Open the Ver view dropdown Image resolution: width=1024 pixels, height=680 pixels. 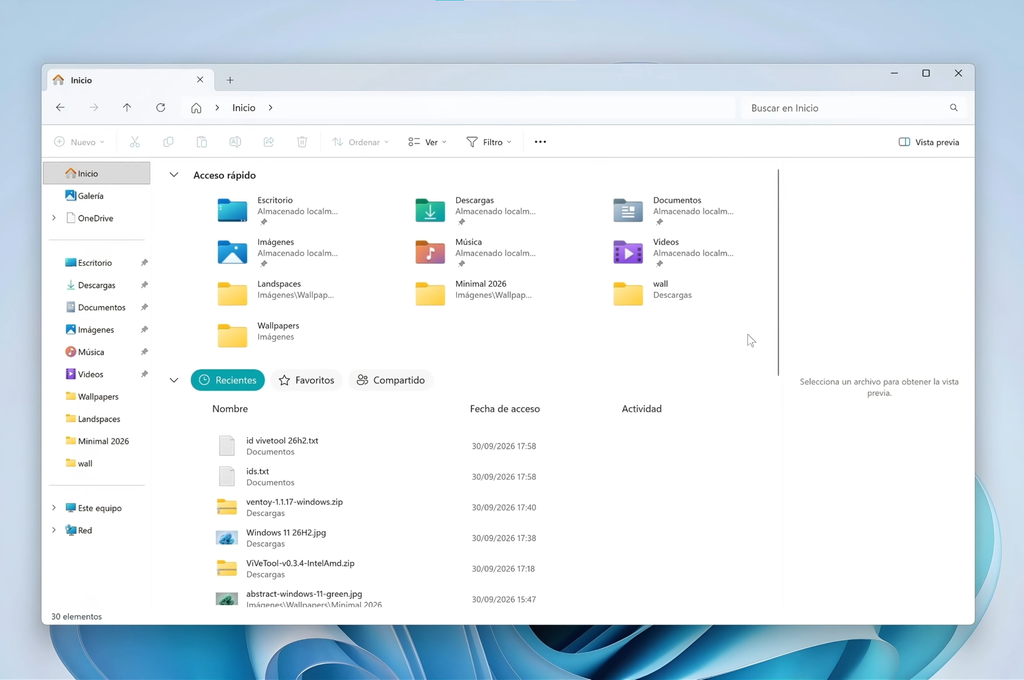[x=428, y=142]
